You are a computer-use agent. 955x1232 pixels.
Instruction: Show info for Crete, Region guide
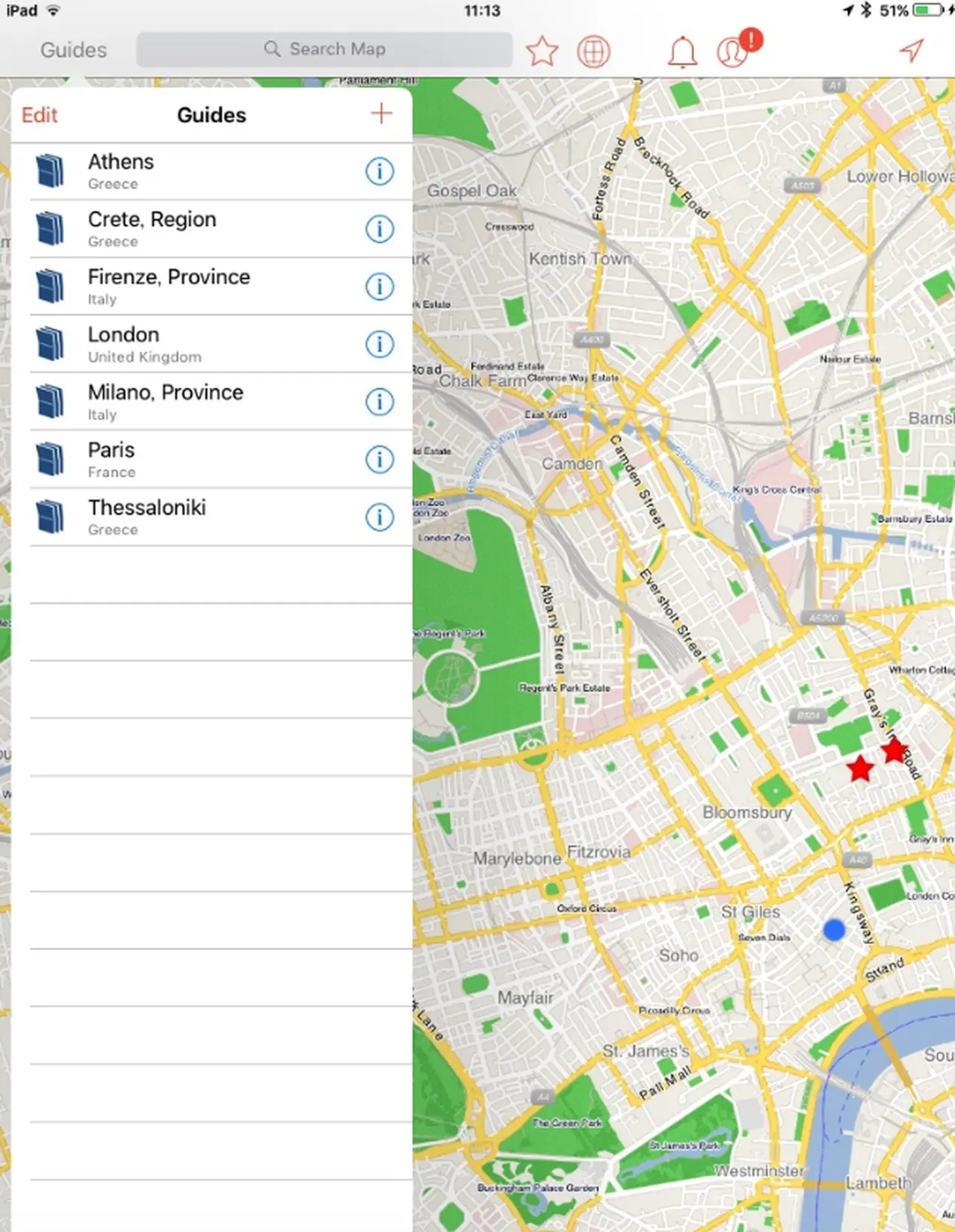tap(380, 229)
